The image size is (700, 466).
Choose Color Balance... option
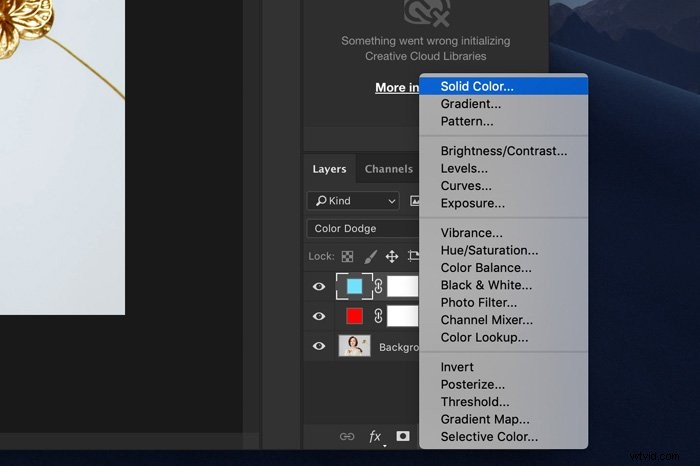[x=504, y=268]
